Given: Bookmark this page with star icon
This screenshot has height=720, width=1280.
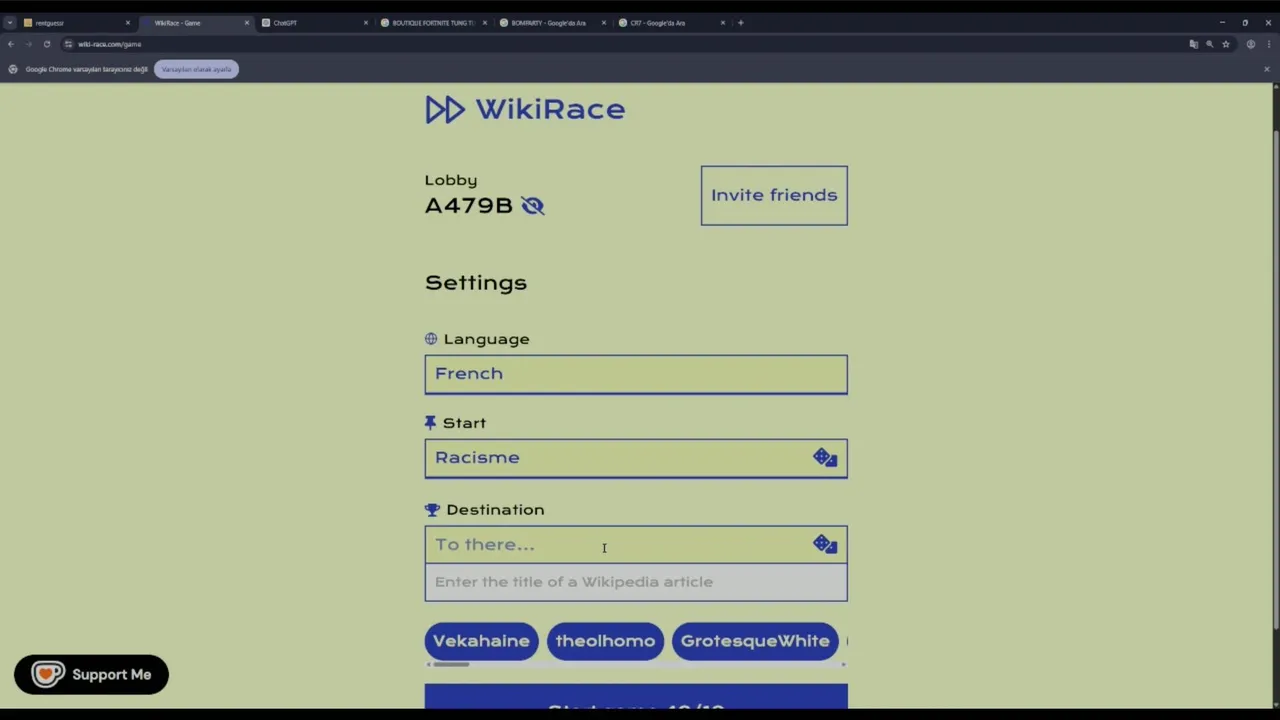Looking at the screenshot, I should coord(1225,44).
